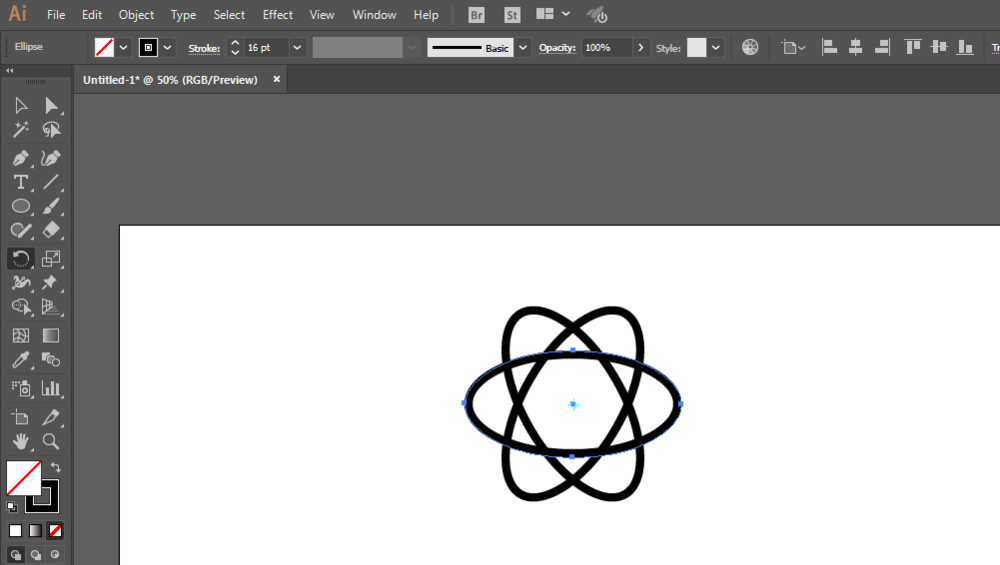Viewport: 1000px width, 565px height.
Task: Open the Object menu
Action: [136, 15]
